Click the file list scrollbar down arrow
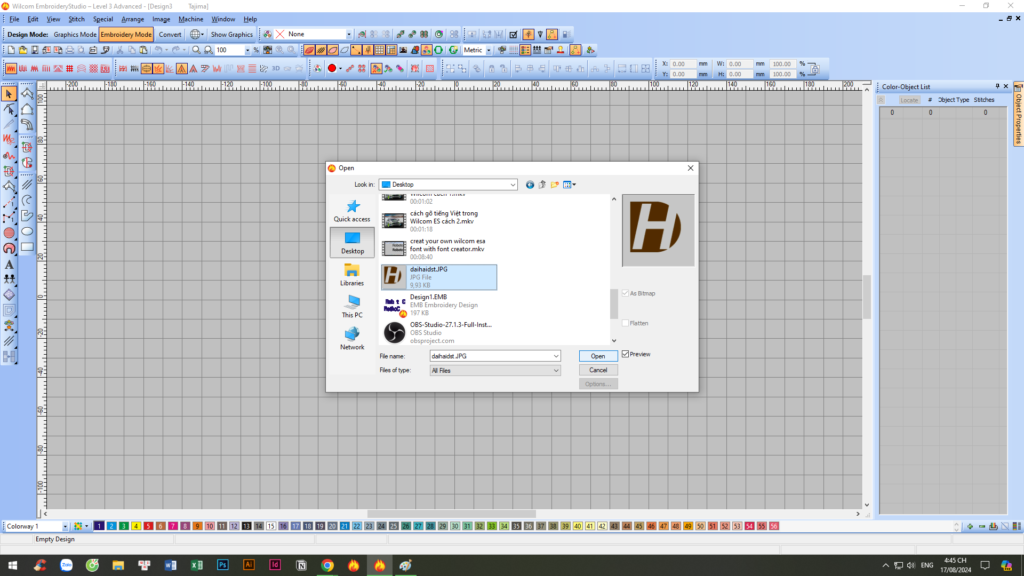The height and width of the screenshot is (576, 1024). [614, 340]
